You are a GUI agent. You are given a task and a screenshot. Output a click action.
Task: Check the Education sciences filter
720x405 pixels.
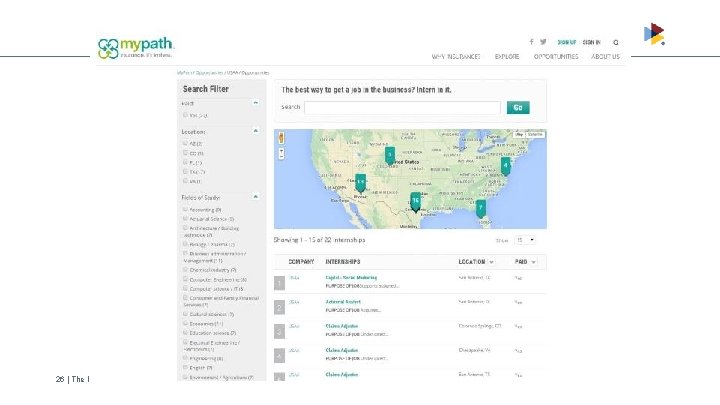pyautogui.click(x=186, y=332)
